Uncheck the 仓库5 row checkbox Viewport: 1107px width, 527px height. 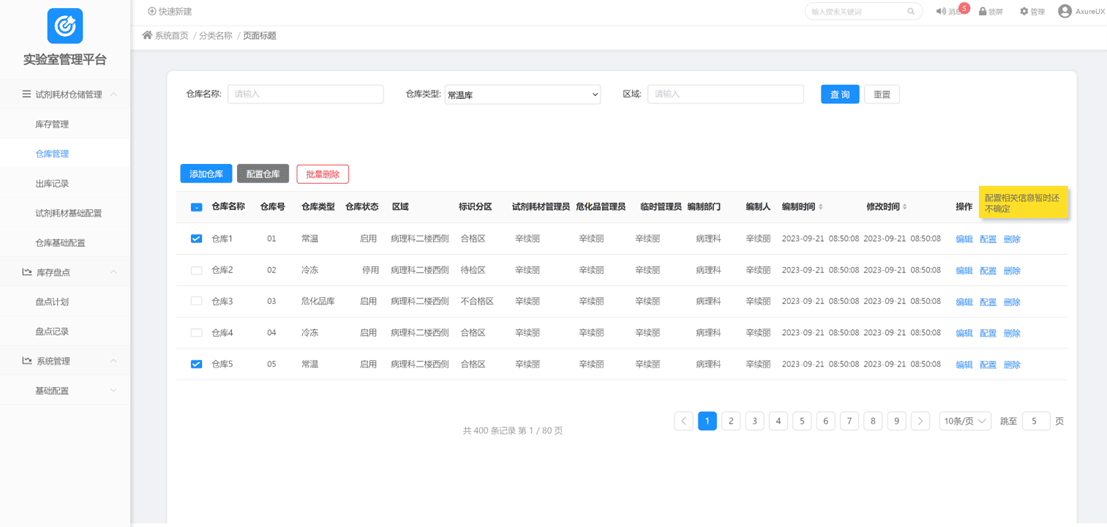pos(196,364)
